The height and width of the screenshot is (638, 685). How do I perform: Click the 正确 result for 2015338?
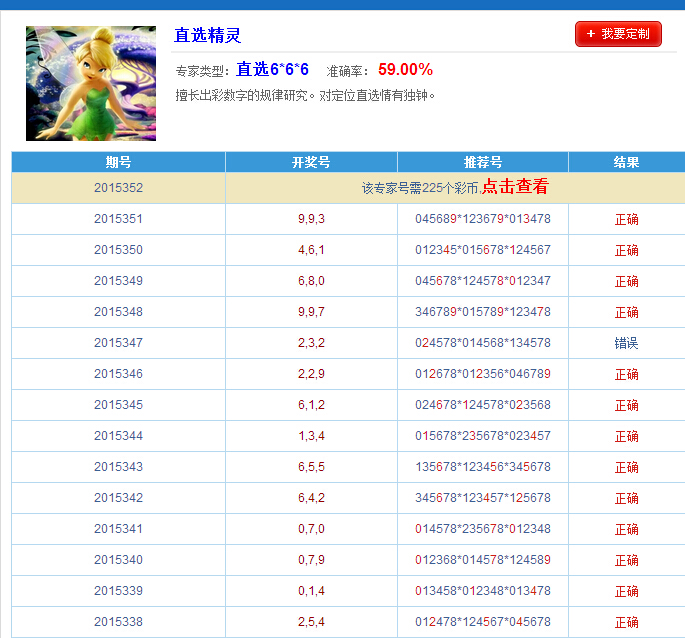coord(626,622)
